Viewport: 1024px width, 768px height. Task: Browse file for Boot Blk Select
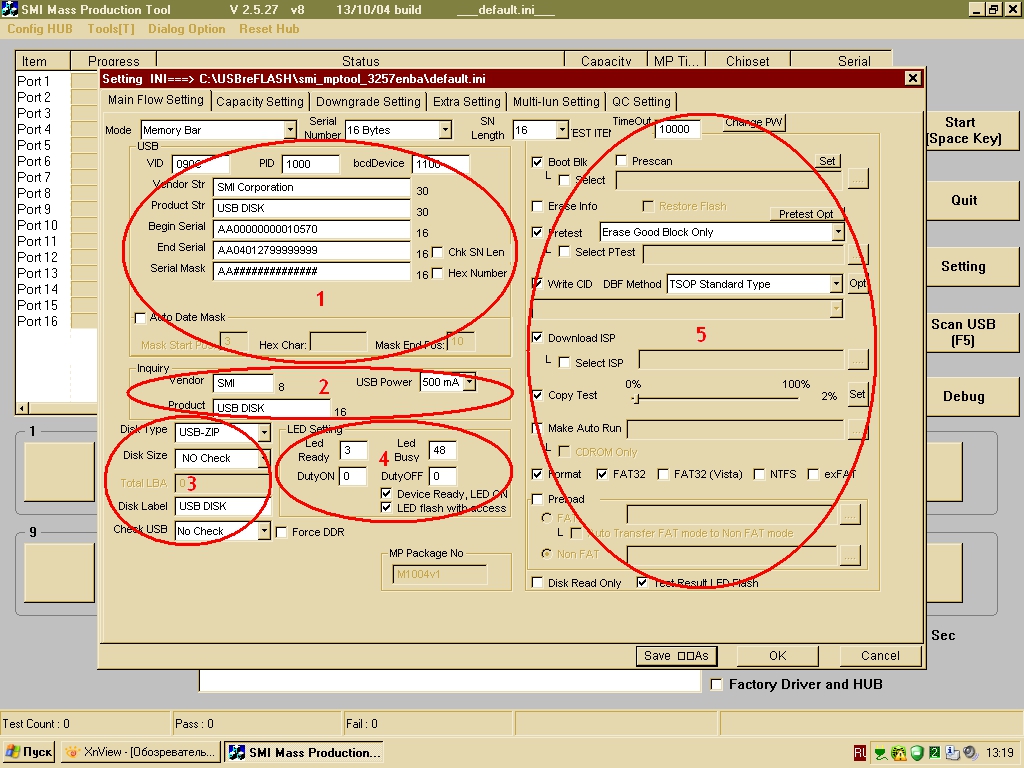(858, 179)
